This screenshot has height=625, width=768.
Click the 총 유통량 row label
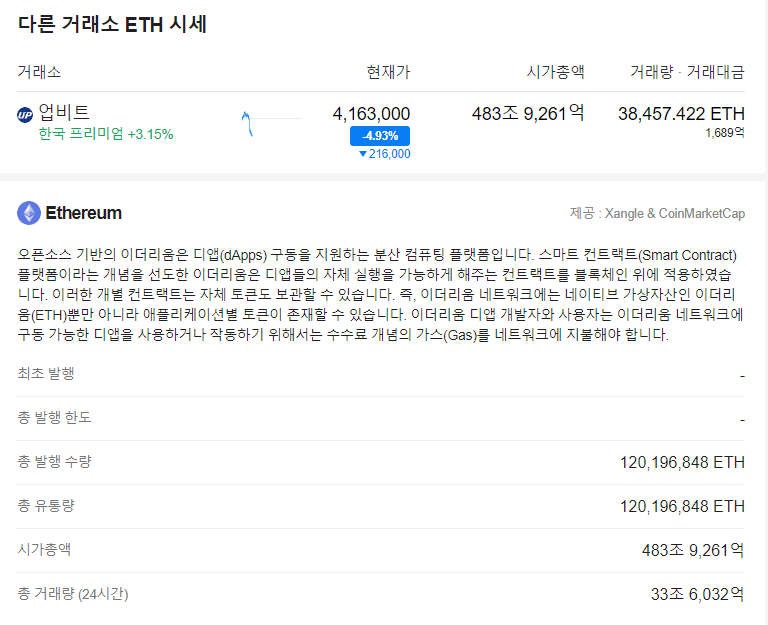click(x=46, y=505)
